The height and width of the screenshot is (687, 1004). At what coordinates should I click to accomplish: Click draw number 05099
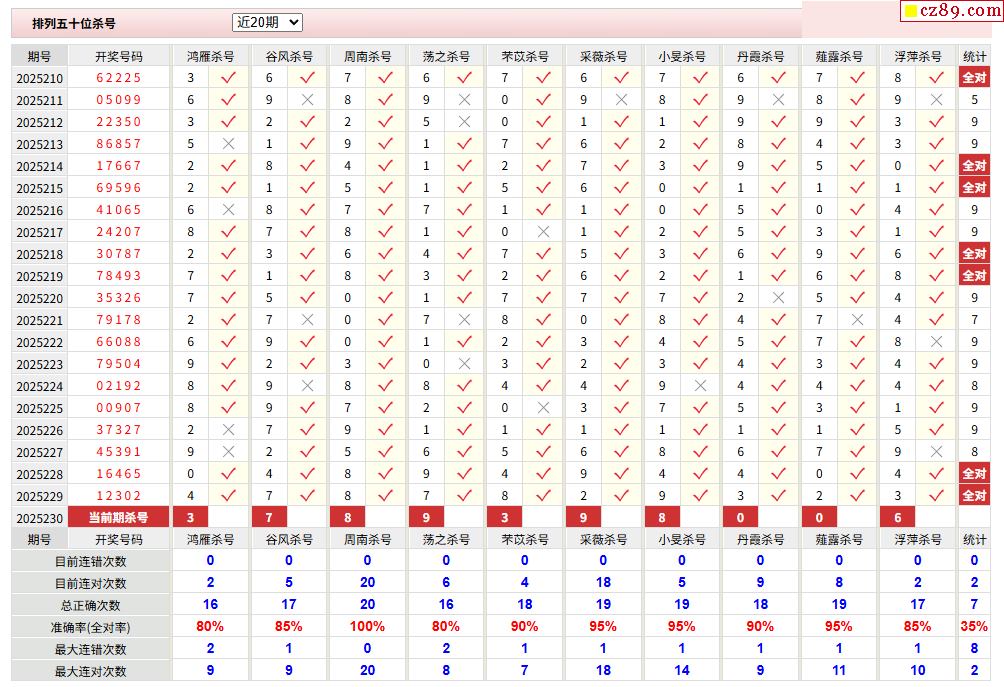(118, 100)
